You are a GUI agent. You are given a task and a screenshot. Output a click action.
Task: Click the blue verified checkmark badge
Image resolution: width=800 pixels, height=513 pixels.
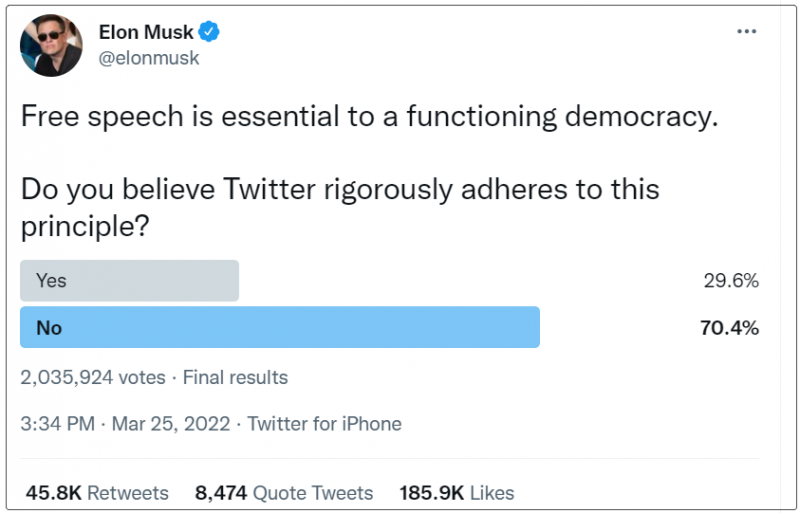(x=209, y=32)
